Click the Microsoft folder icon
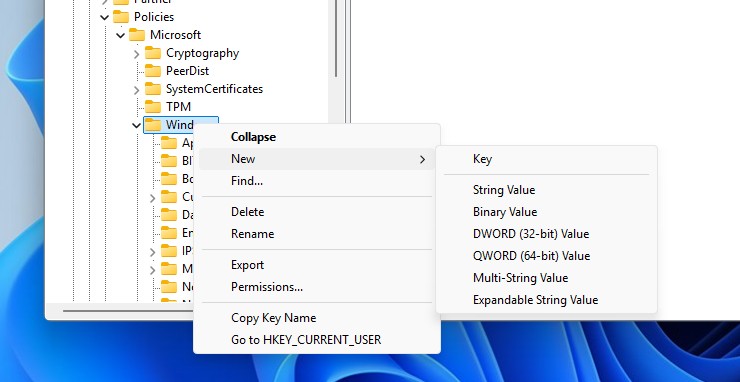 click(137, 35)
